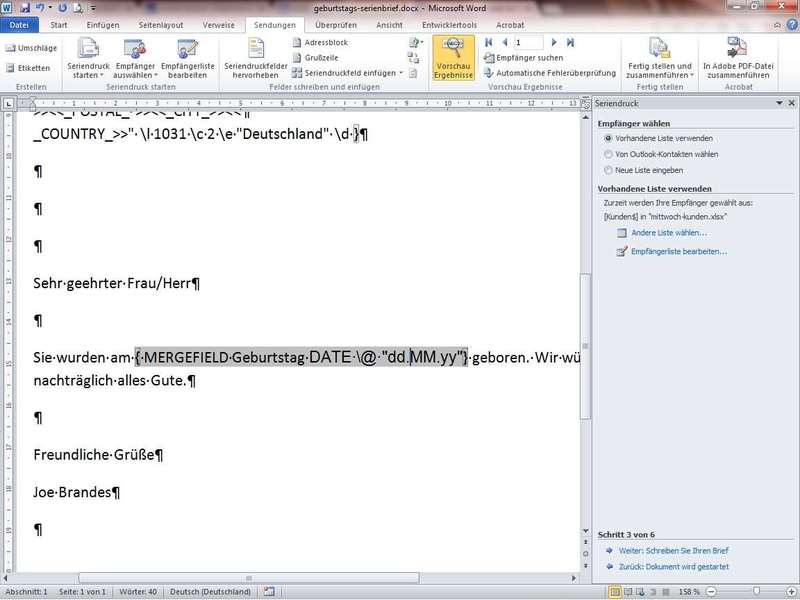Insert an Adressblock
The image size is (800, 600).
[x=321, y=42]
